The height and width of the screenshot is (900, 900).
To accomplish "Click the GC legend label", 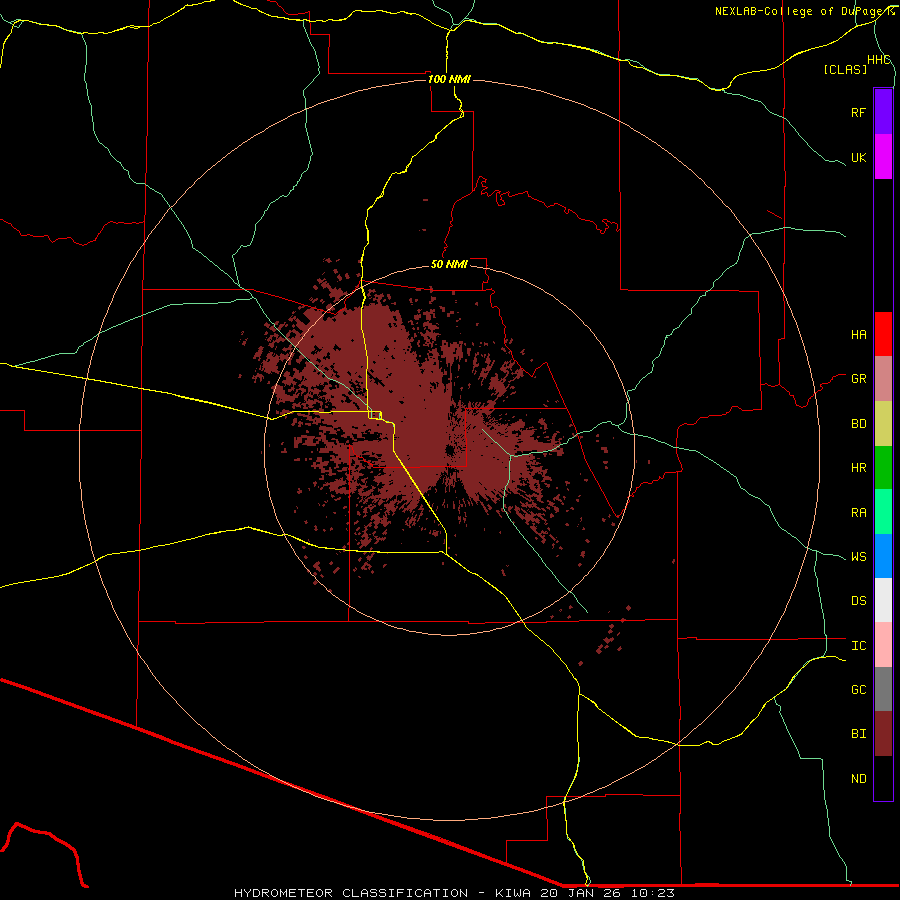I will 858,690.
